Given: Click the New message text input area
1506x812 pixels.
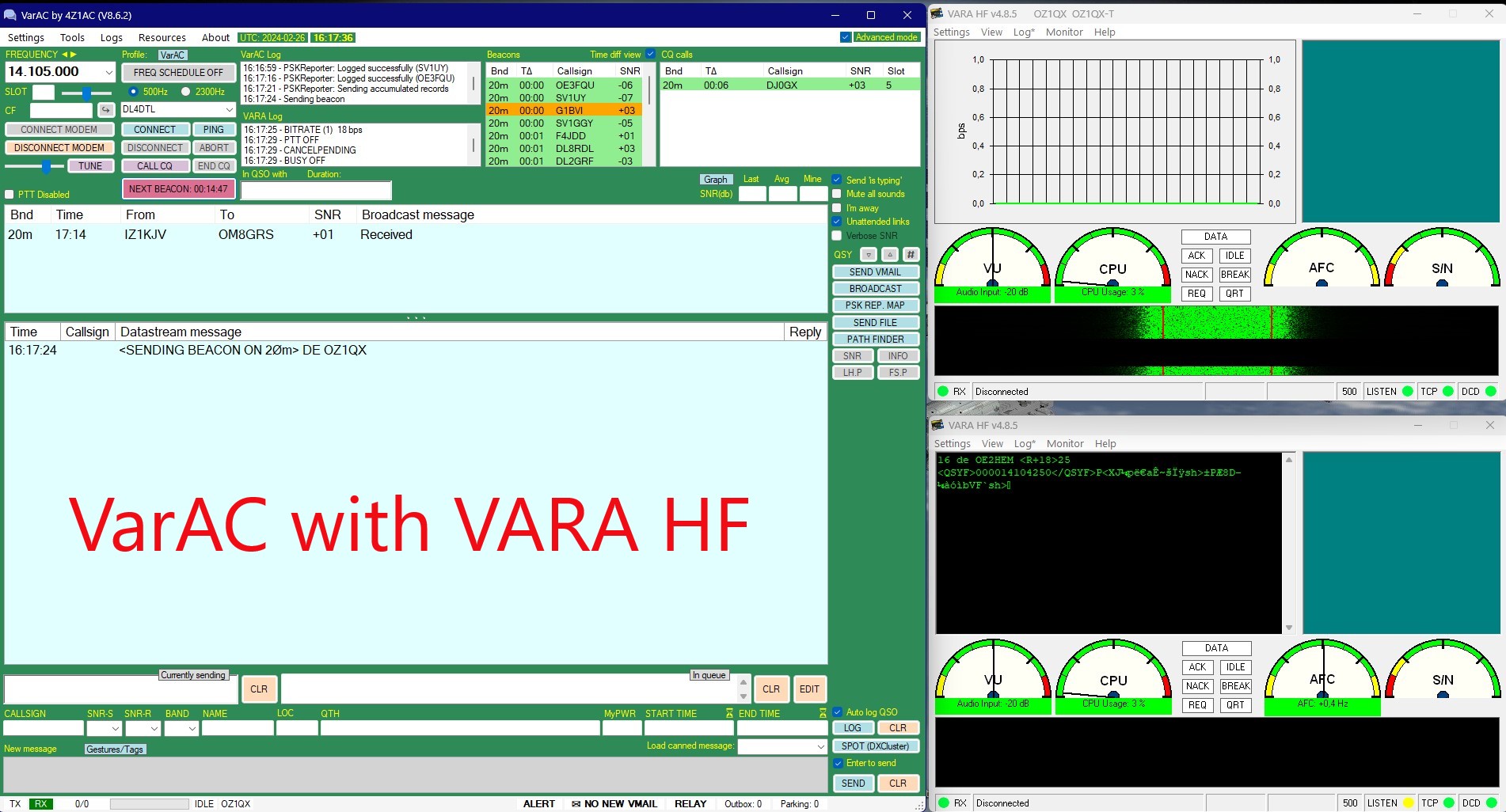Looking at the screenshot, I should click(x=415, y=774).
